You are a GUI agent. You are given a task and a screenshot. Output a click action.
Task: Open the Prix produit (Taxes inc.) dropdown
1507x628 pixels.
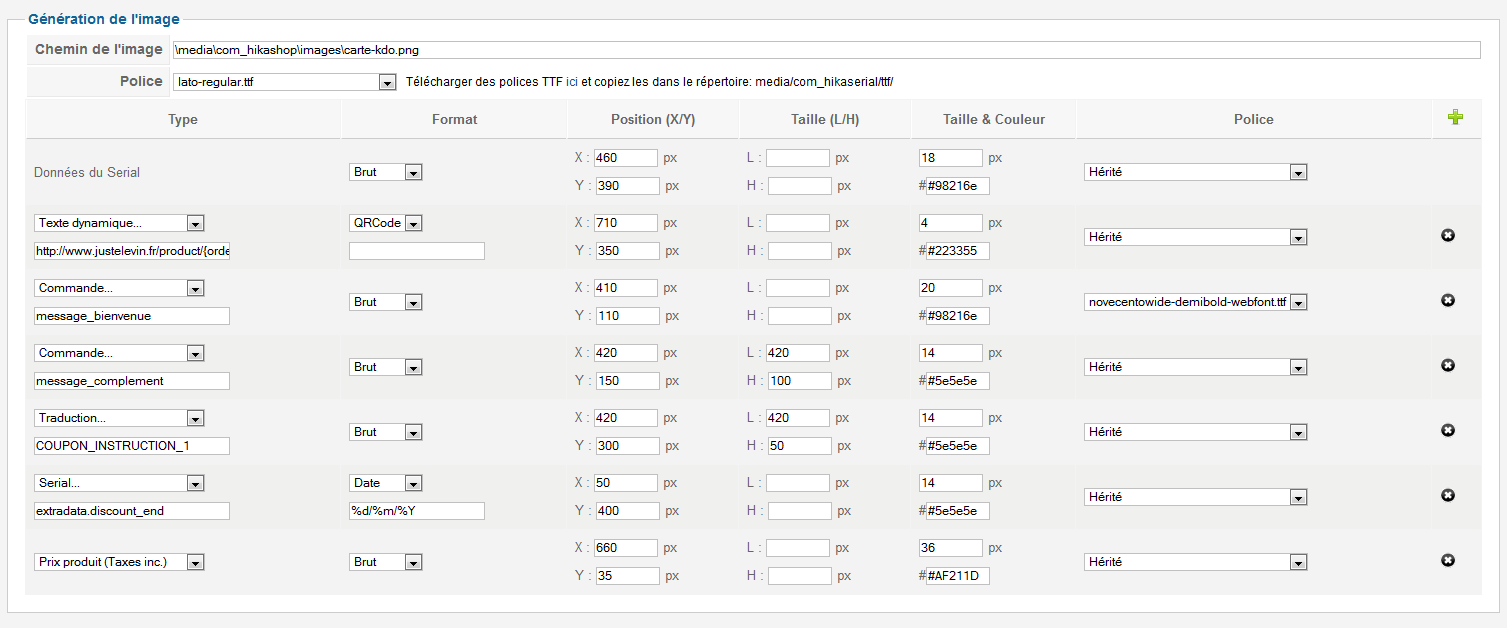click(195, 562)
